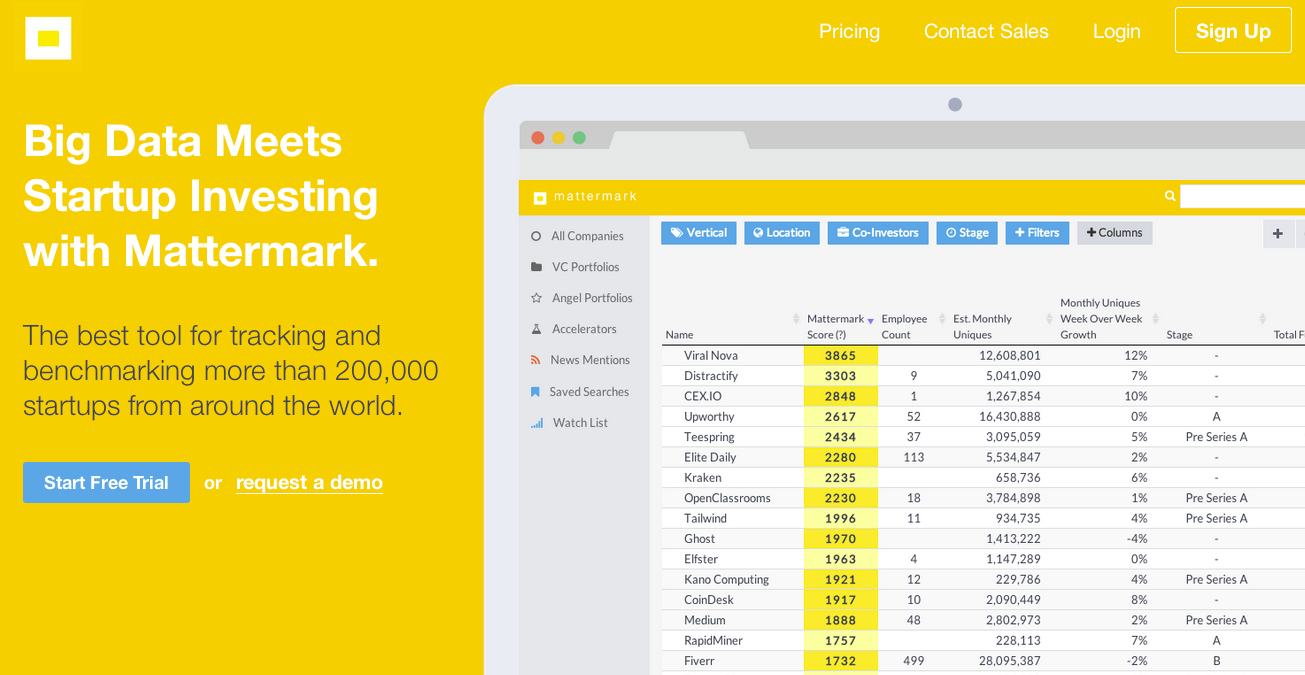This screenshot has height=675, width=1305.
Task: Open the OpenClassrooms company row
Action: point(983,498)
